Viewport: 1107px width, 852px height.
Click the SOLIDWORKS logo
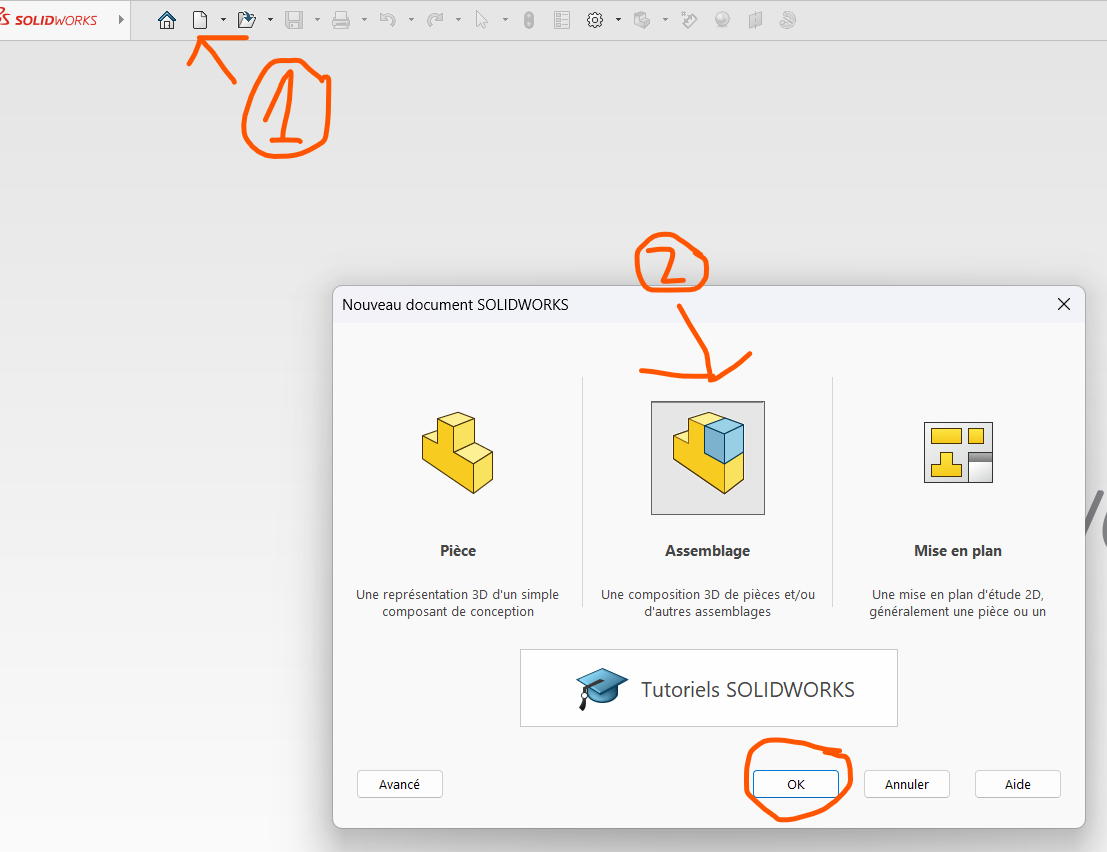(49, 19)
